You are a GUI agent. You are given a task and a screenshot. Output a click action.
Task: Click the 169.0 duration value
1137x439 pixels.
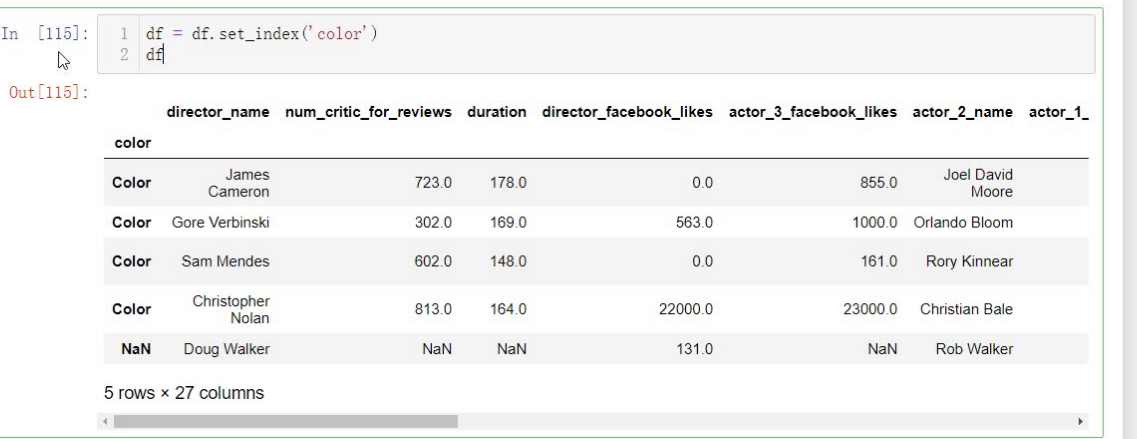[508, 223]
